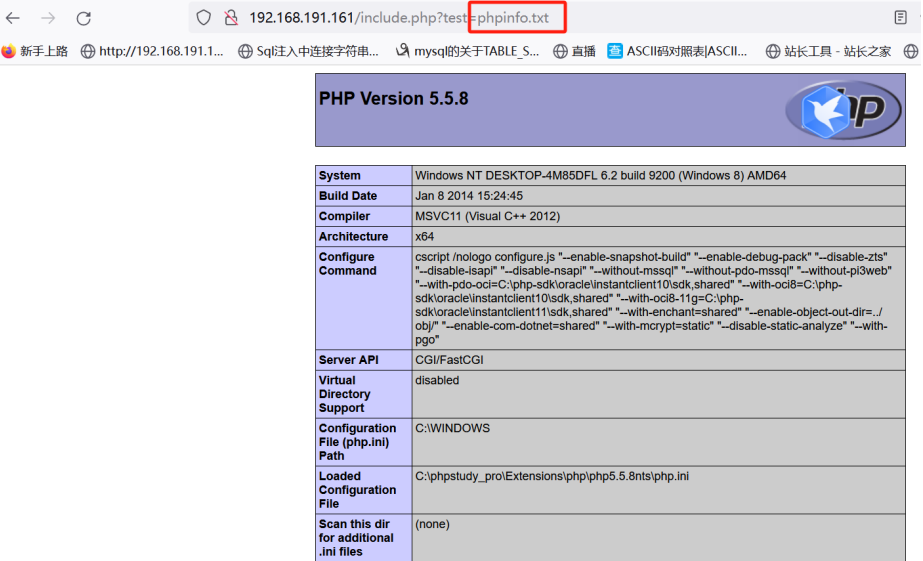Click the URL address bar text
The height and width of the screenshot is (561, 923).
[x=399, y=18]
